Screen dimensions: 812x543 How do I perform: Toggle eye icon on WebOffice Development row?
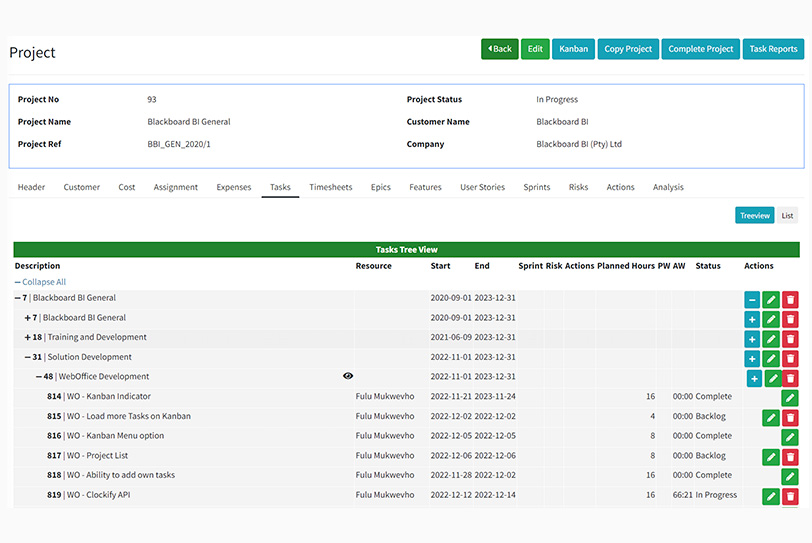(348, 377)
